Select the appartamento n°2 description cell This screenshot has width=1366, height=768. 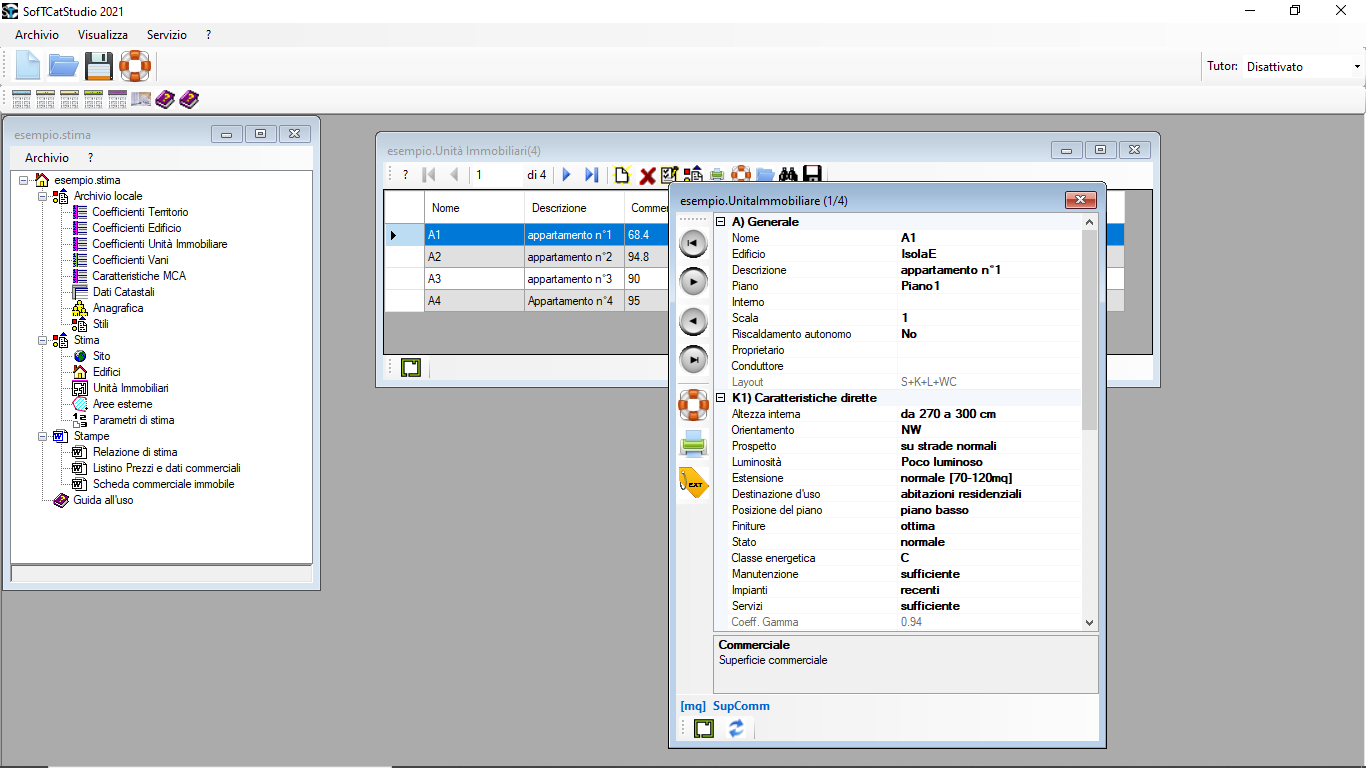574,257
